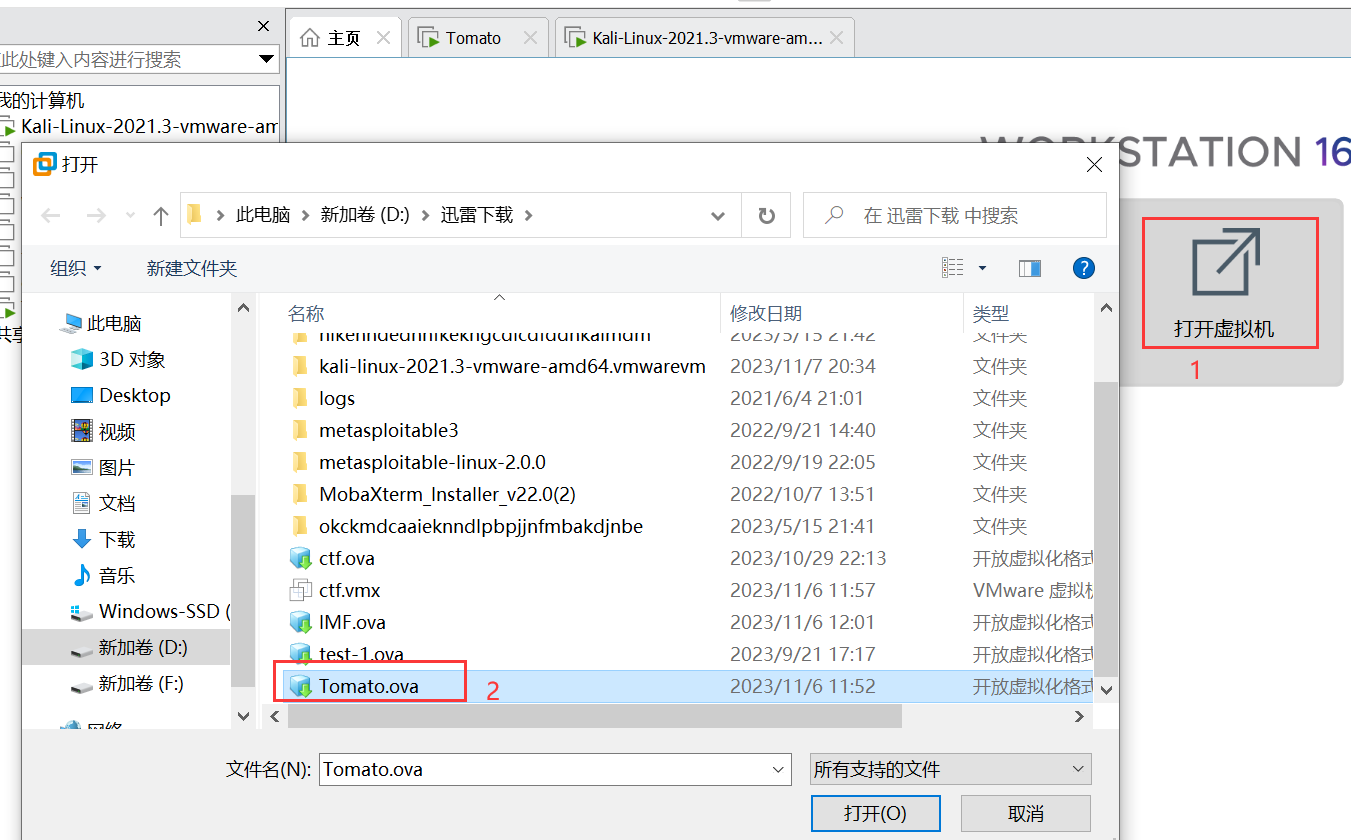Open the help question mark icon
The width and height of the screenshot is (1351, 840).
(1083, 268)
